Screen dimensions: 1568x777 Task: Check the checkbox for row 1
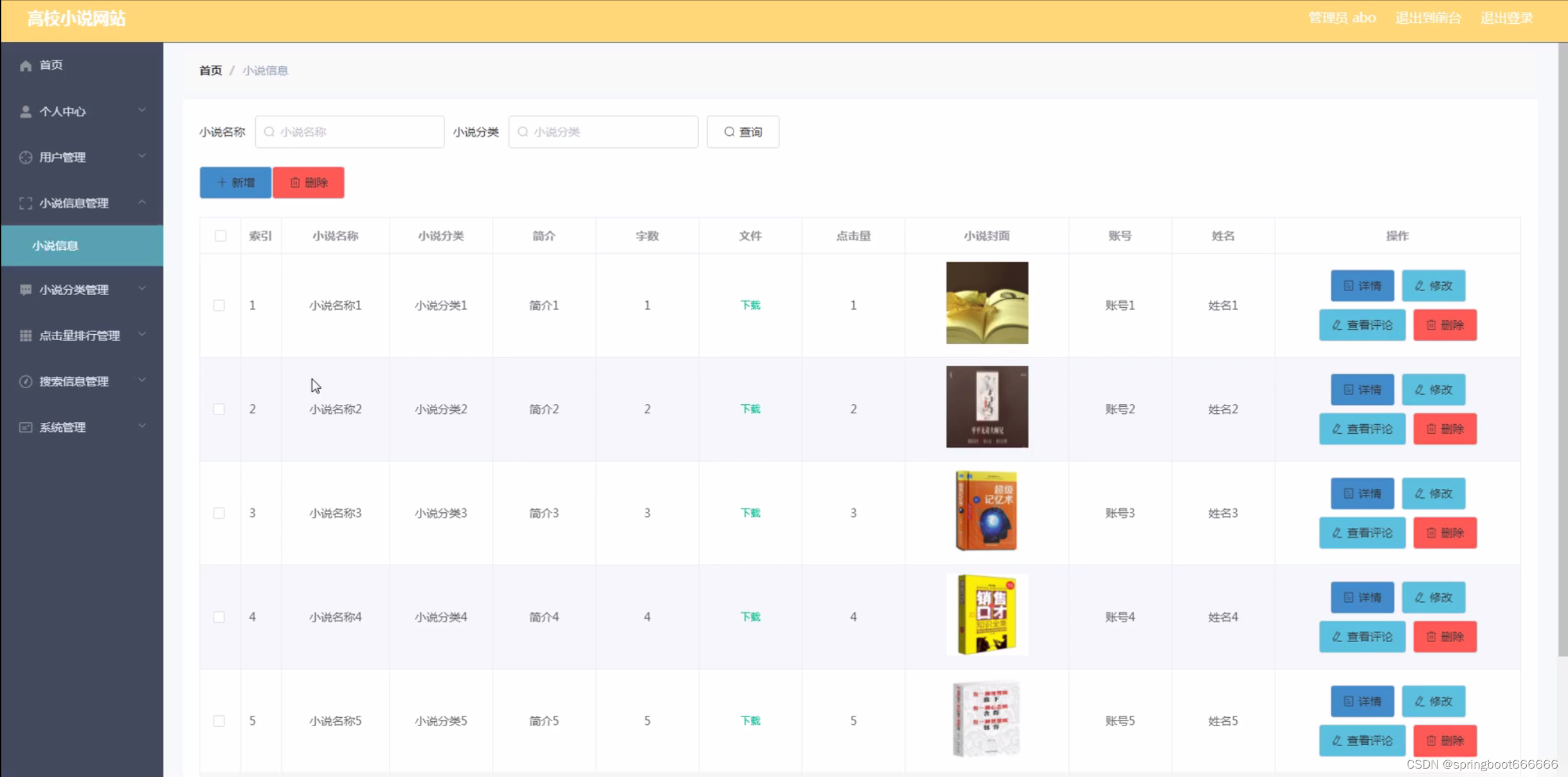coord(219,305)
